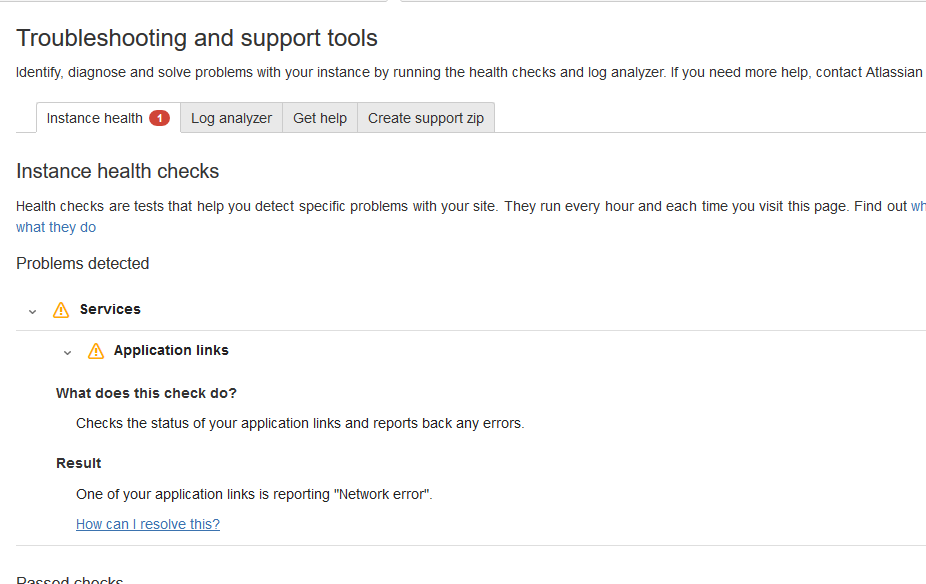926x584 pixels.
Task: Open the Instance health tab
Action: tap(108, 118)
